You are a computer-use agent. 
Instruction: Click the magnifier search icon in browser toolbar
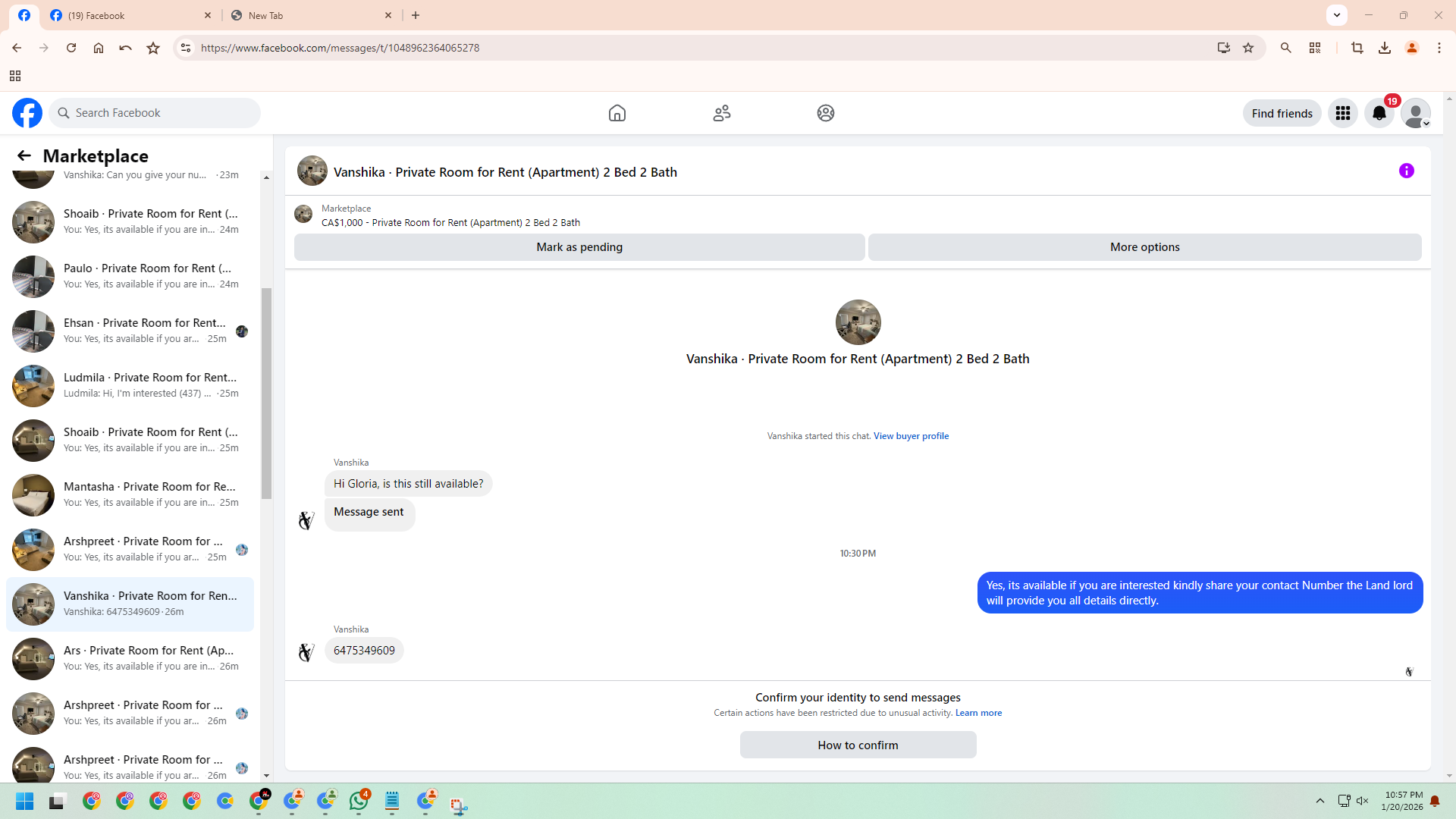1286,48
